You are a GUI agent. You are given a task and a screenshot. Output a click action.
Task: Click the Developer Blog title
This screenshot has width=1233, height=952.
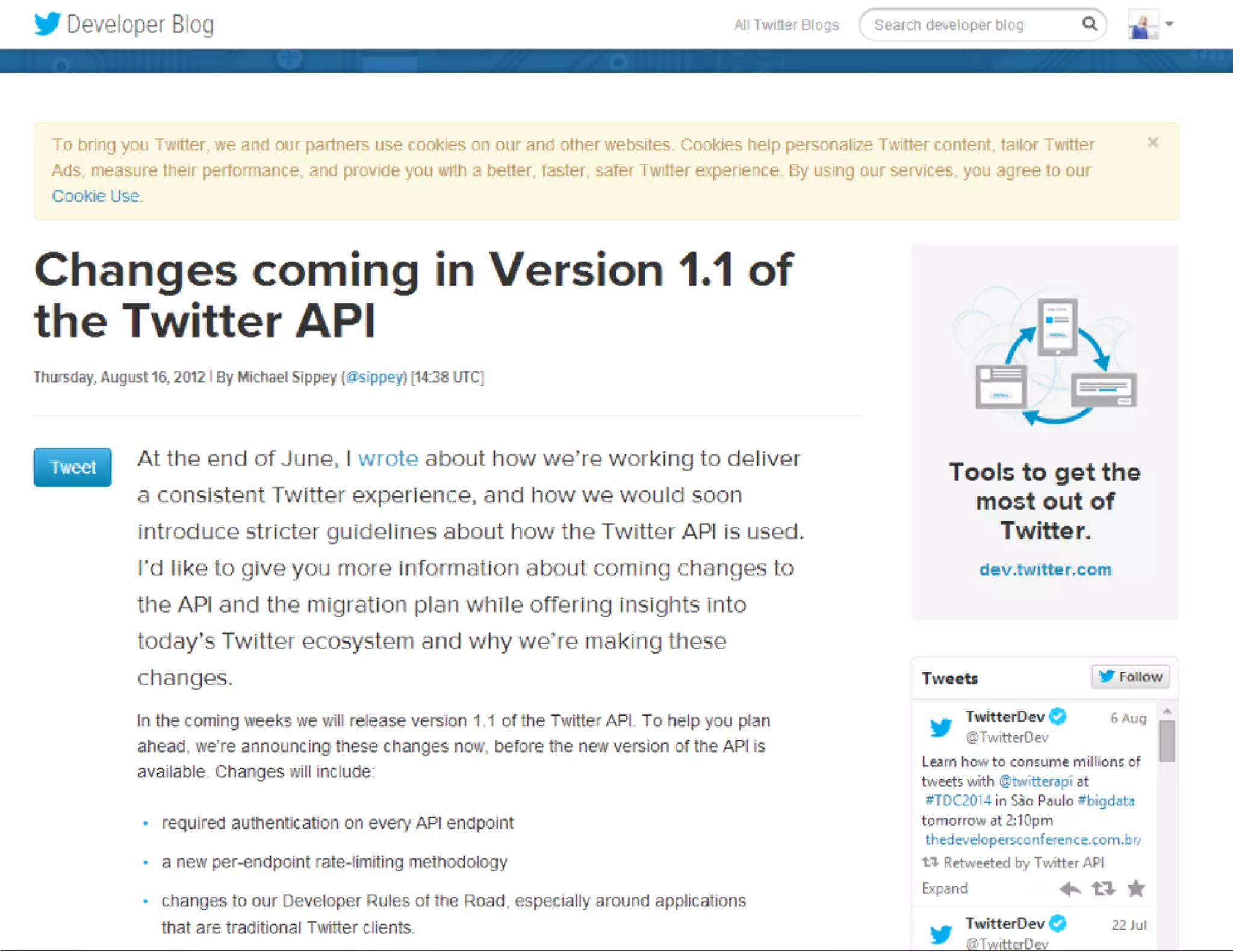[x=140, y=25]
